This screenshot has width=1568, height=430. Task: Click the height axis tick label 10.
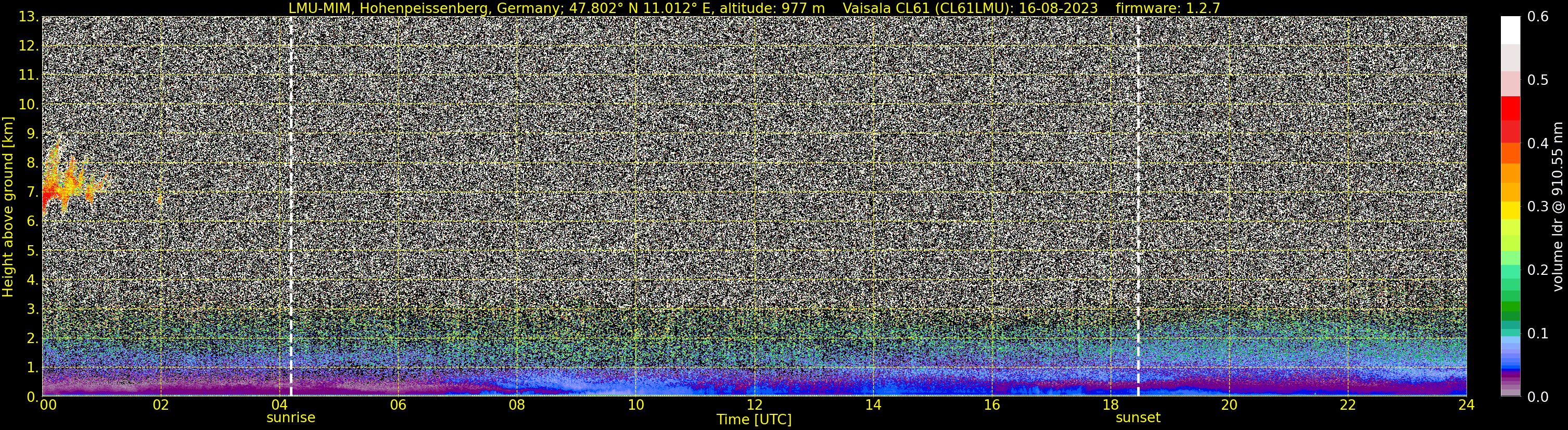tap(29, 105)
